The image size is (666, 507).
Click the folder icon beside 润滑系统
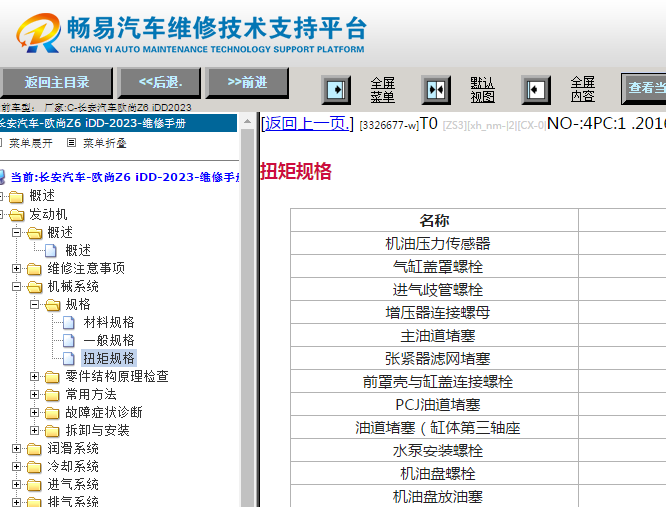pos(34,448)
